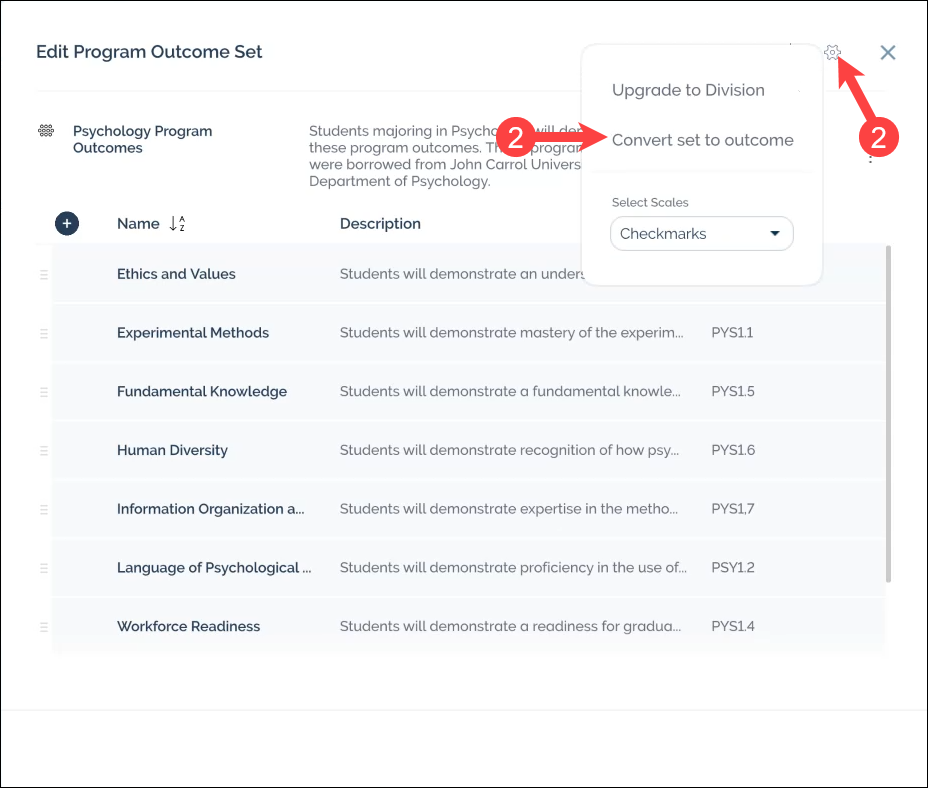The image size is (928, 788).
Task: Click the Description column header
Action: coord(380,224)
